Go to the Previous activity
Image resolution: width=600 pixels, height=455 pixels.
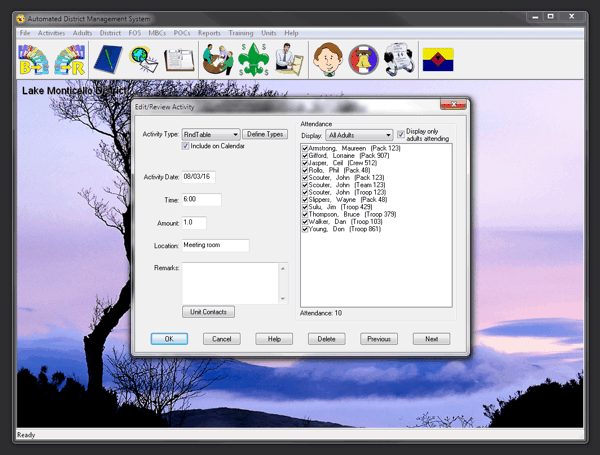coord(379,339)
